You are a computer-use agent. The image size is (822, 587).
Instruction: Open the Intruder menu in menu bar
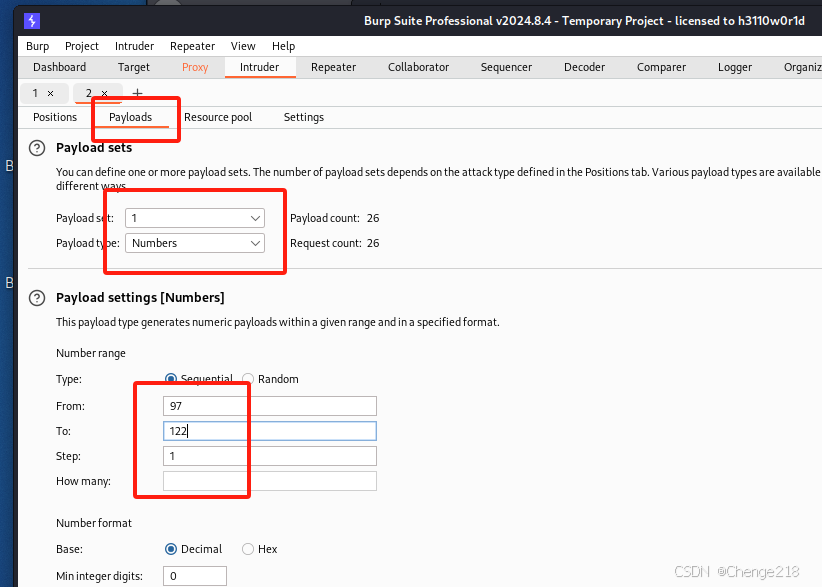134,46
